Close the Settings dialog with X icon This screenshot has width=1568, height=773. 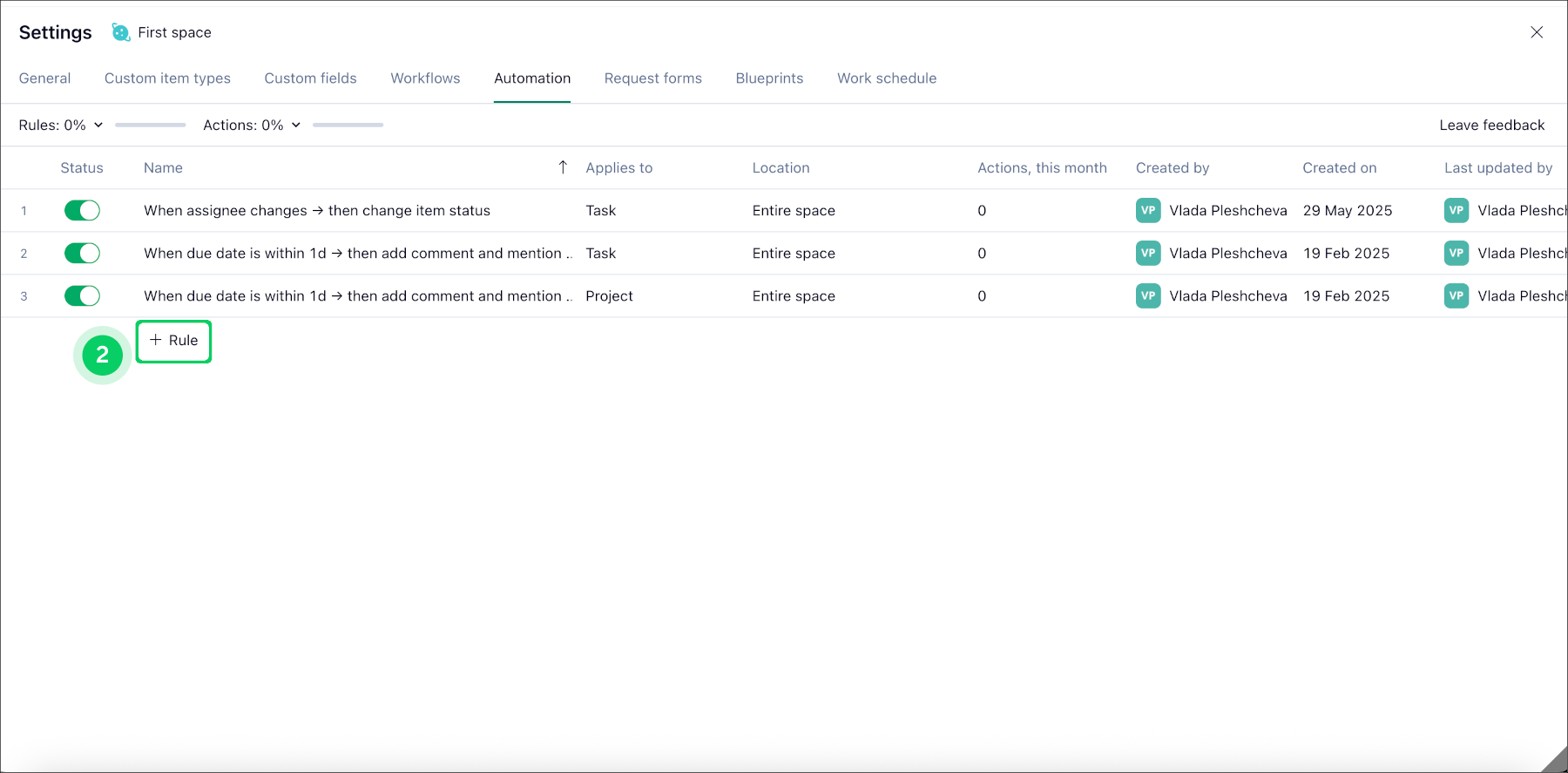click(1537, 32)
